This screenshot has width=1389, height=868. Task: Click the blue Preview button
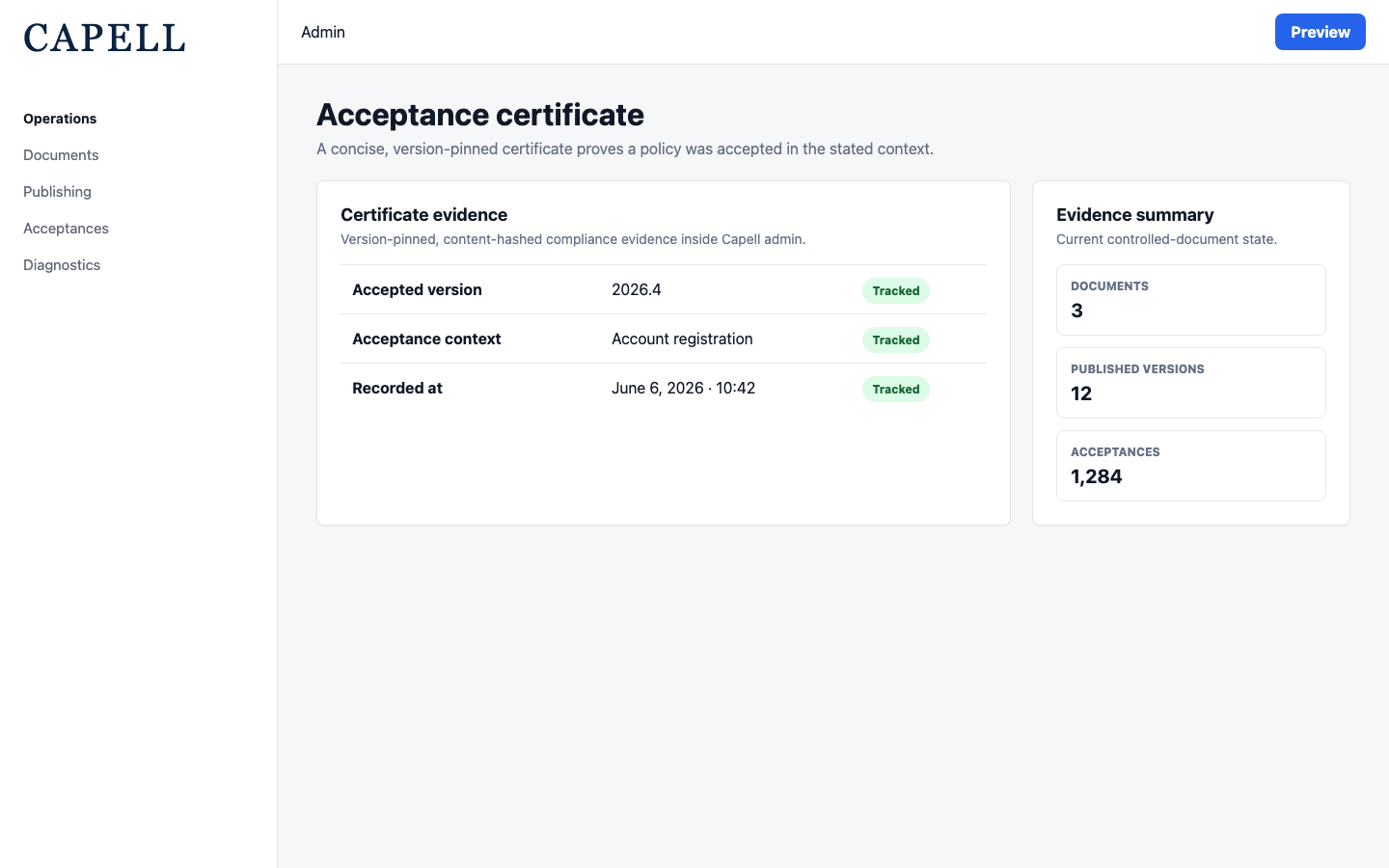tap(1320, 32)
